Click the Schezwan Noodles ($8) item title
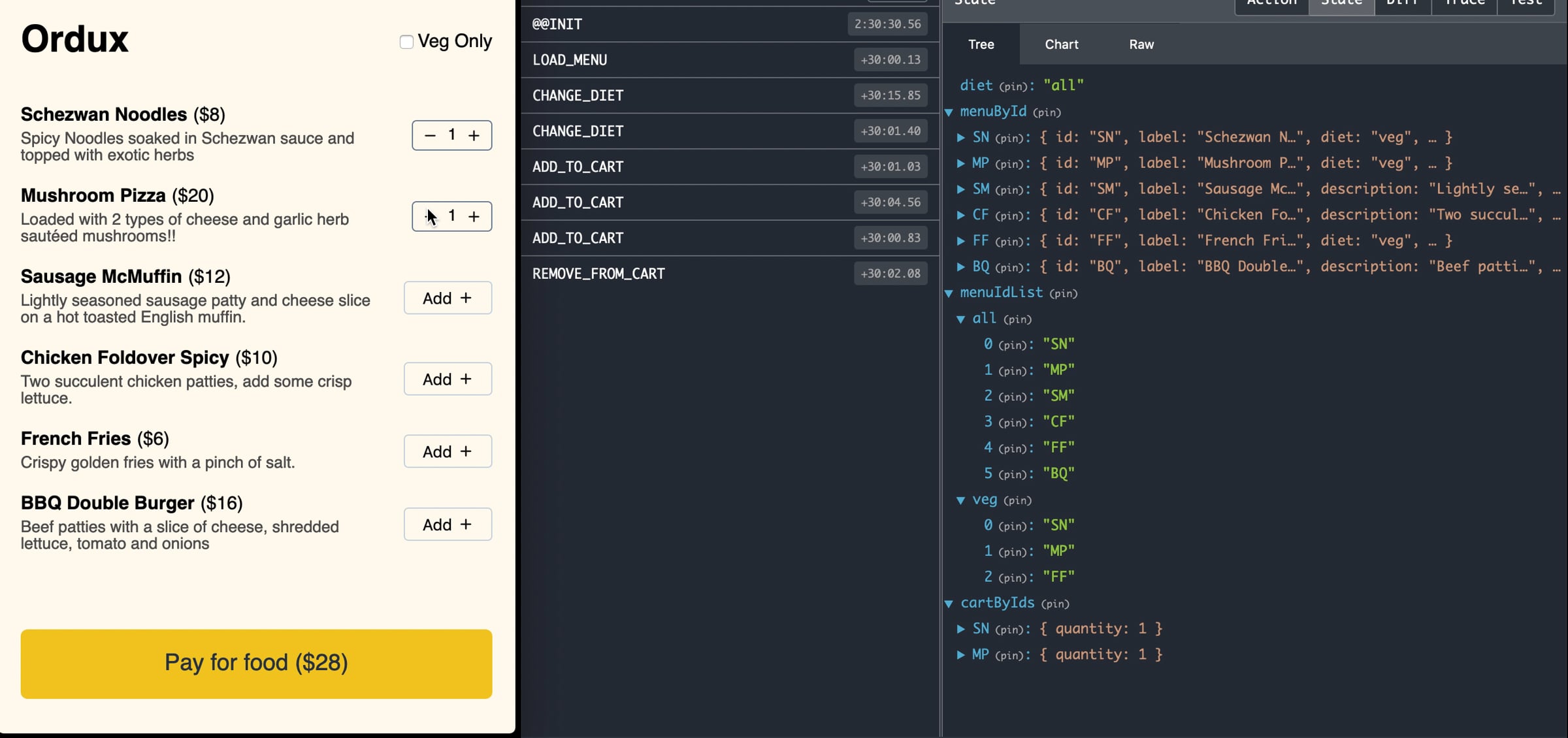Viewport: 1568px width, 738px height. pyautogui.click(x=123, y=114)
